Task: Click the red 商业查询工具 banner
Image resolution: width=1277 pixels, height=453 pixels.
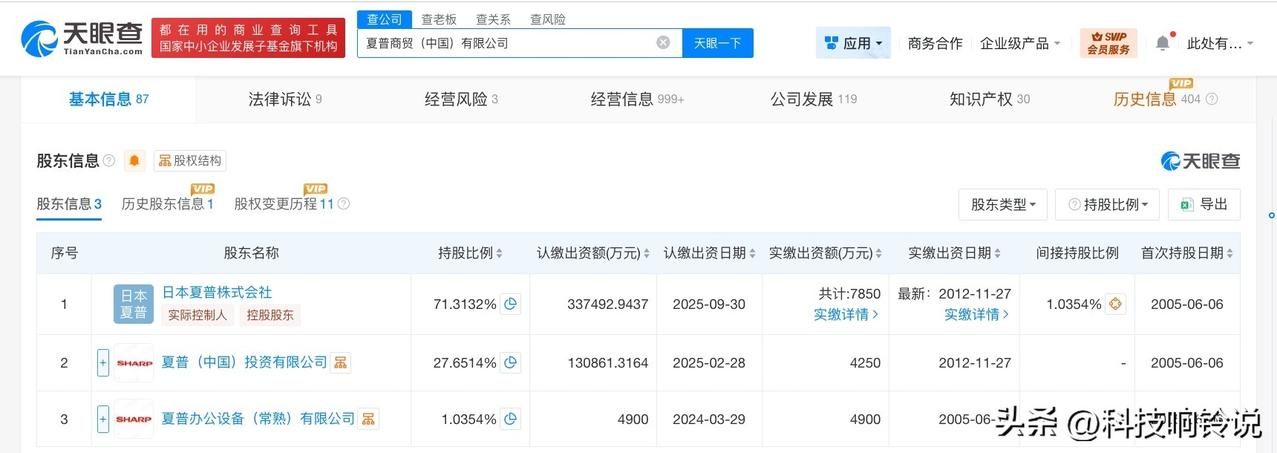Action: 248,37
